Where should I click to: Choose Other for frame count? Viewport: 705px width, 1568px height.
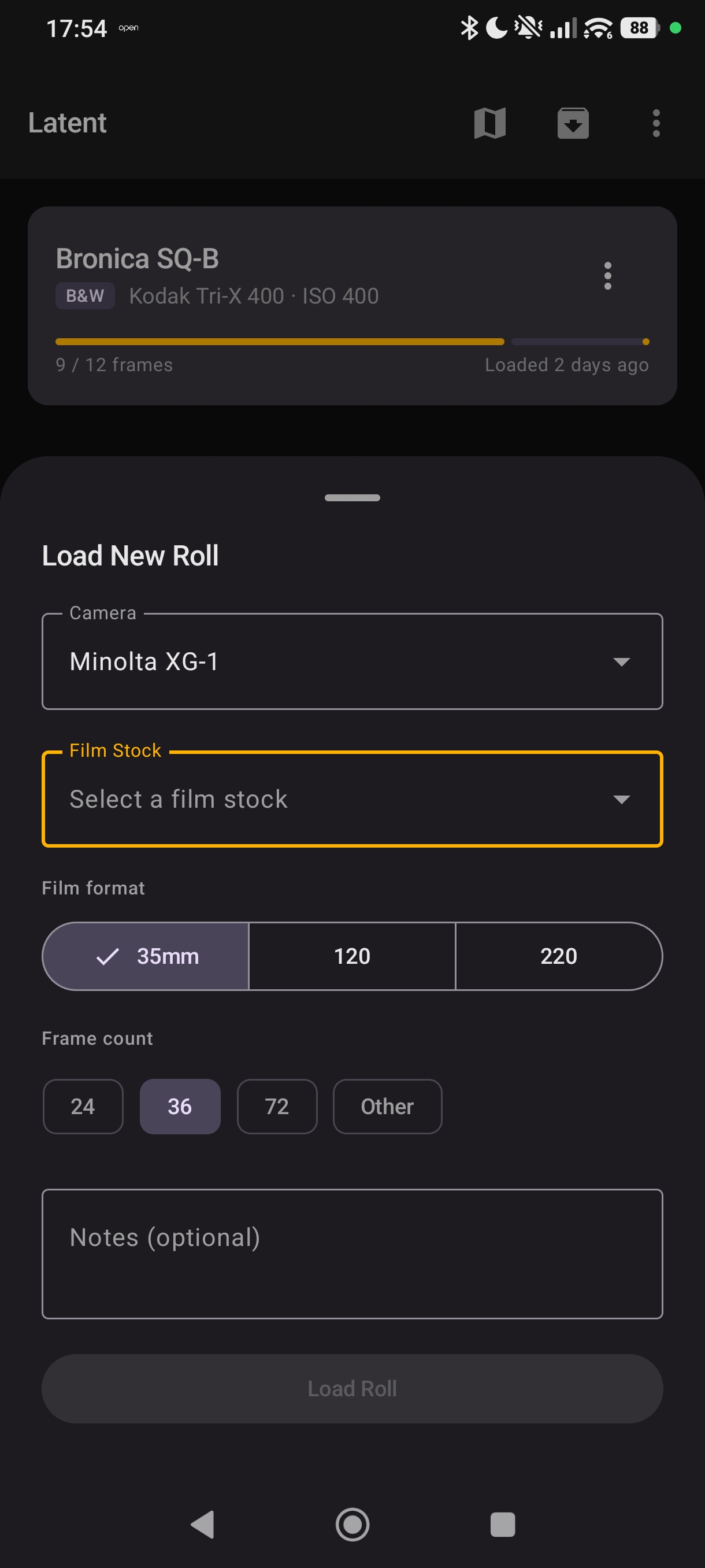[387, 1107]
